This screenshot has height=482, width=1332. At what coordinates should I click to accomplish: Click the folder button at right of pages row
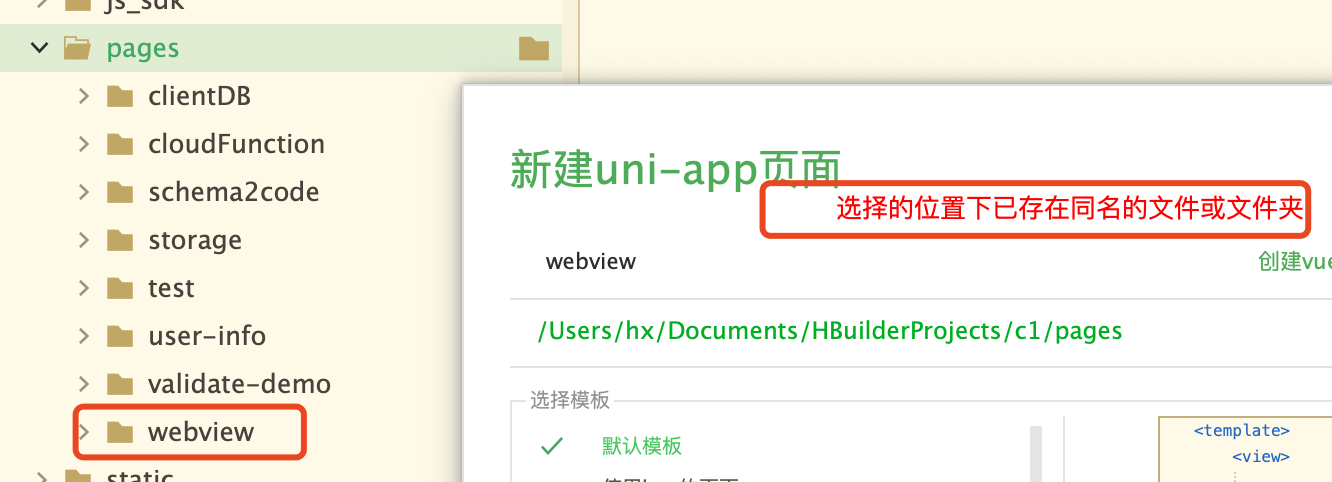[x=534, y=48]
